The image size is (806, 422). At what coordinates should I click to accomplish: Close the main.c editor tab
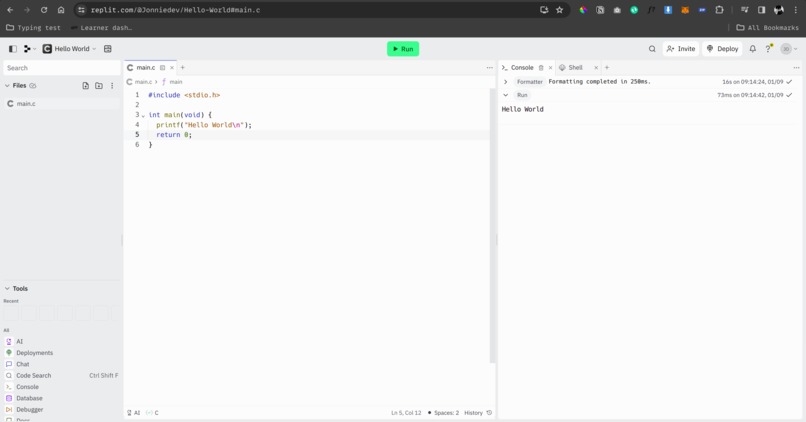172,68
